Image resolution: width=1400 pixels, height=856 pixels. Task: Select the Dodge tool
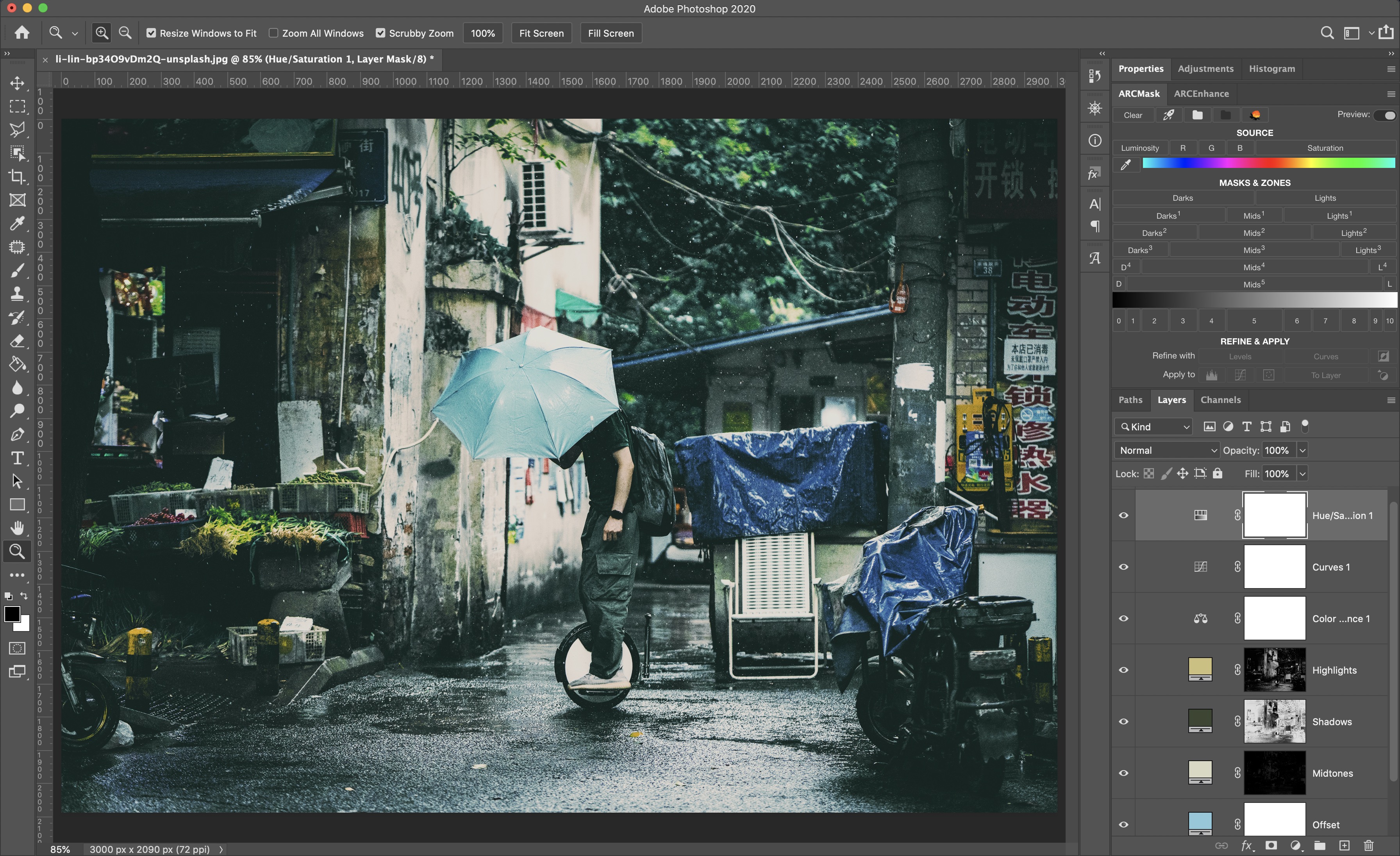coord(17,411)
